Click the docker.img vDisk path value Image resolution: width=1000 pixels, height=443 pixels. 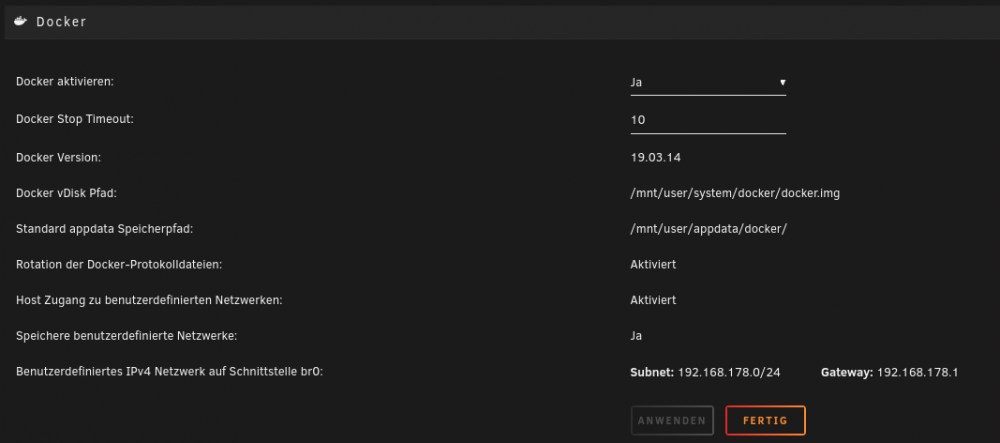735,193
